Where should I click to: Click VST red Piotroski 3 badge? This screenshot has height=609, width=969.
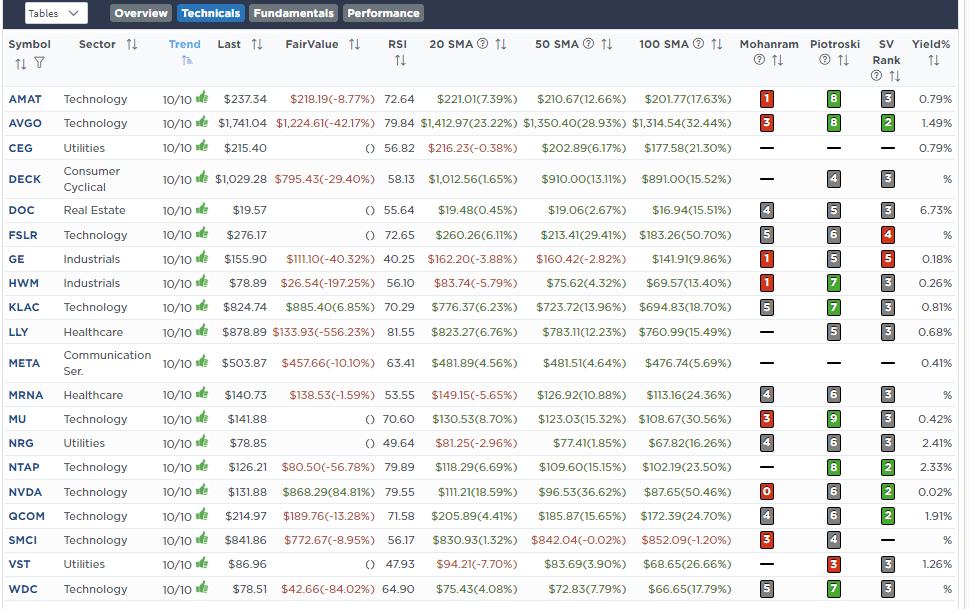click(x=834, y=564)
